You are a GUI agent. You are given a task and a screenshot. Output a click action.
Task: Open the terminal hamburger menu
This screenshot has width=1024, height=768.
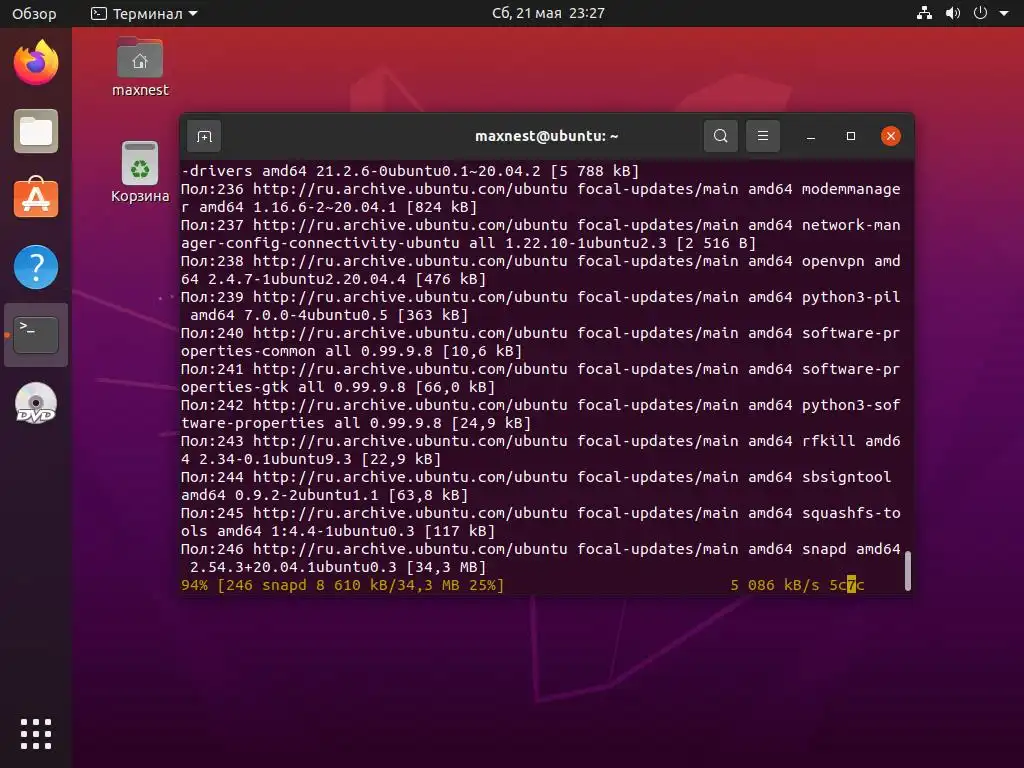(x=762, y=136)
